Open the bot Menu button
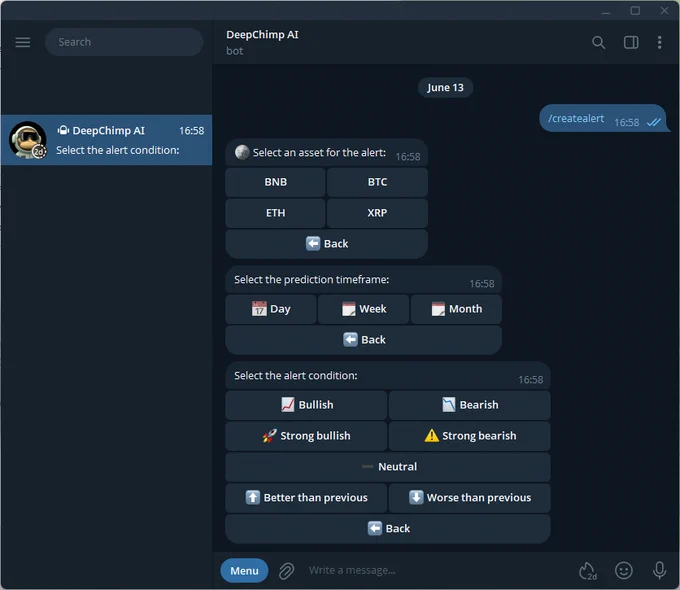The height and width of the screenshot is (590, 680). 244,570
